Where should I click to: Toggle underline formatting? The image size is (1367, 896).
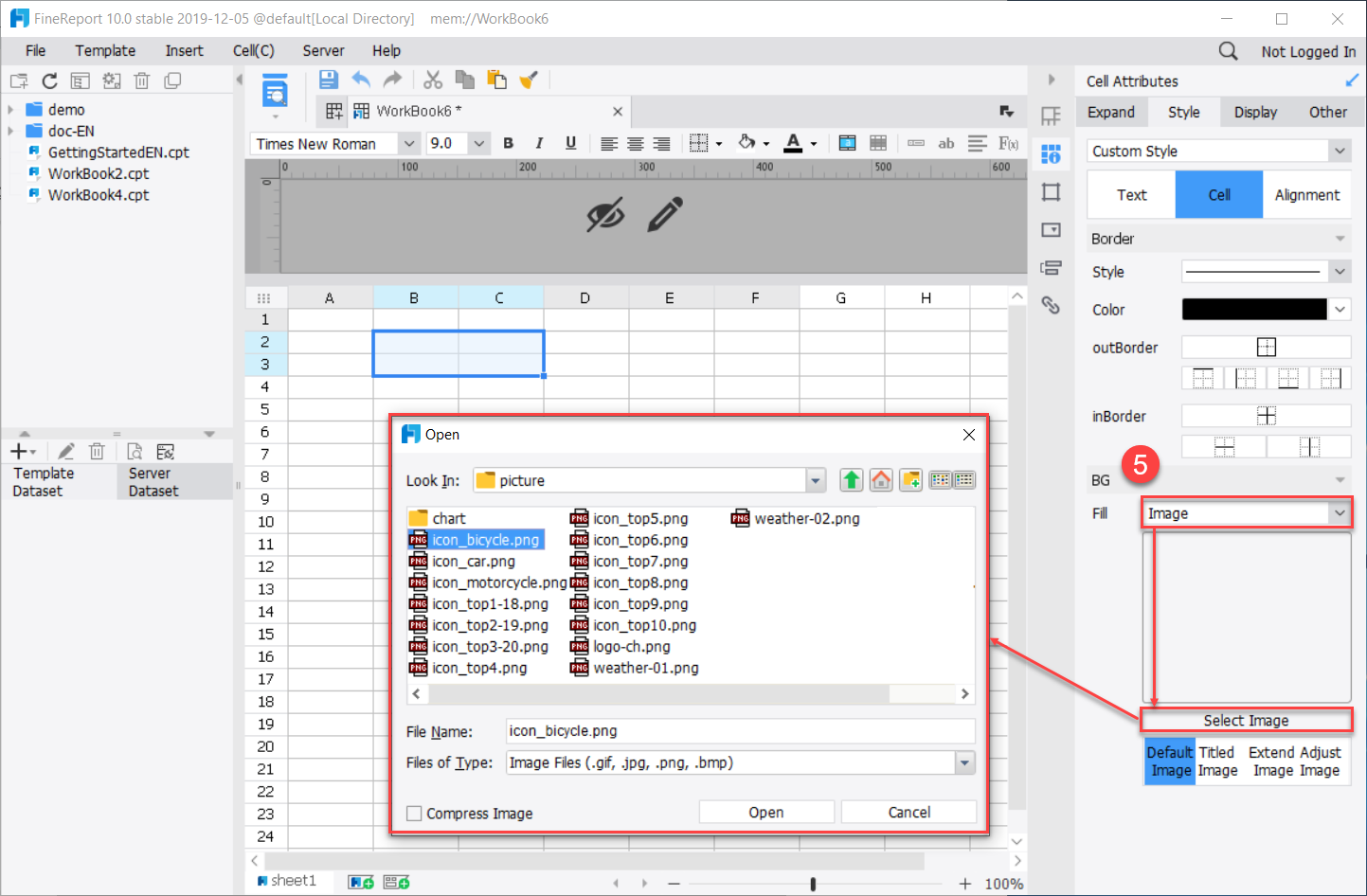[x=571, y=143]
